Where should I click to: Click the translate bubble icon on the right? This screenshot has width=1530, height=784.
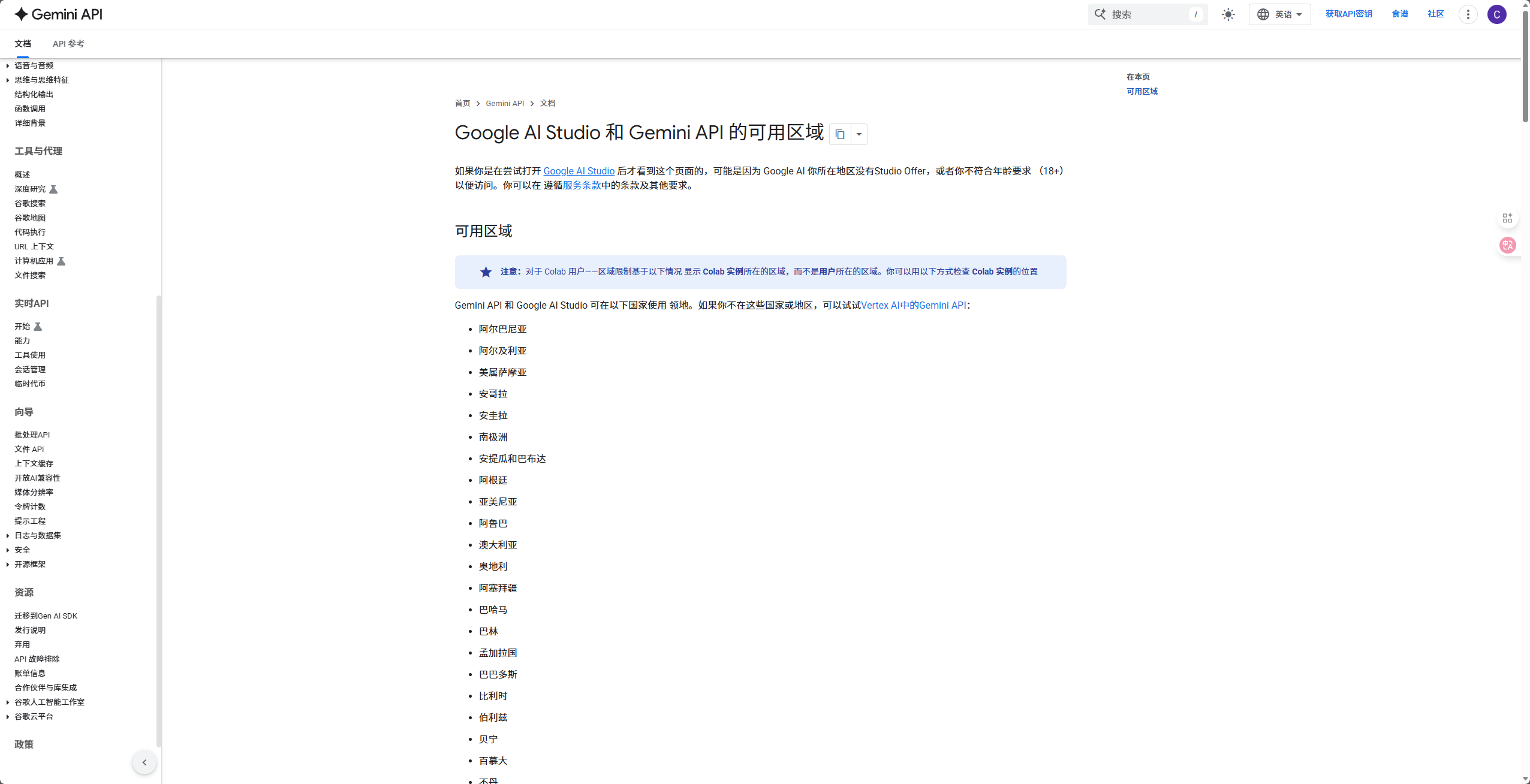(1507, 245)
